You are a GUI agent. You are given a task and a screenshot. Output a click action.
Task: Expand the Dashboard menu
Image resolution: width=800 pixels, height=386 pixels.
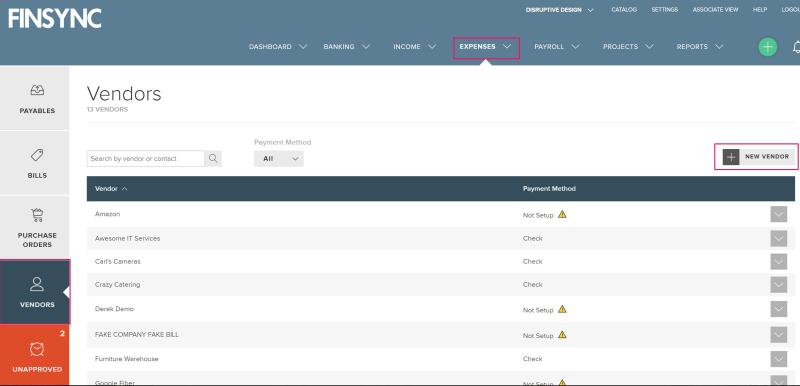pyautogui.click(x=278, y=46)
